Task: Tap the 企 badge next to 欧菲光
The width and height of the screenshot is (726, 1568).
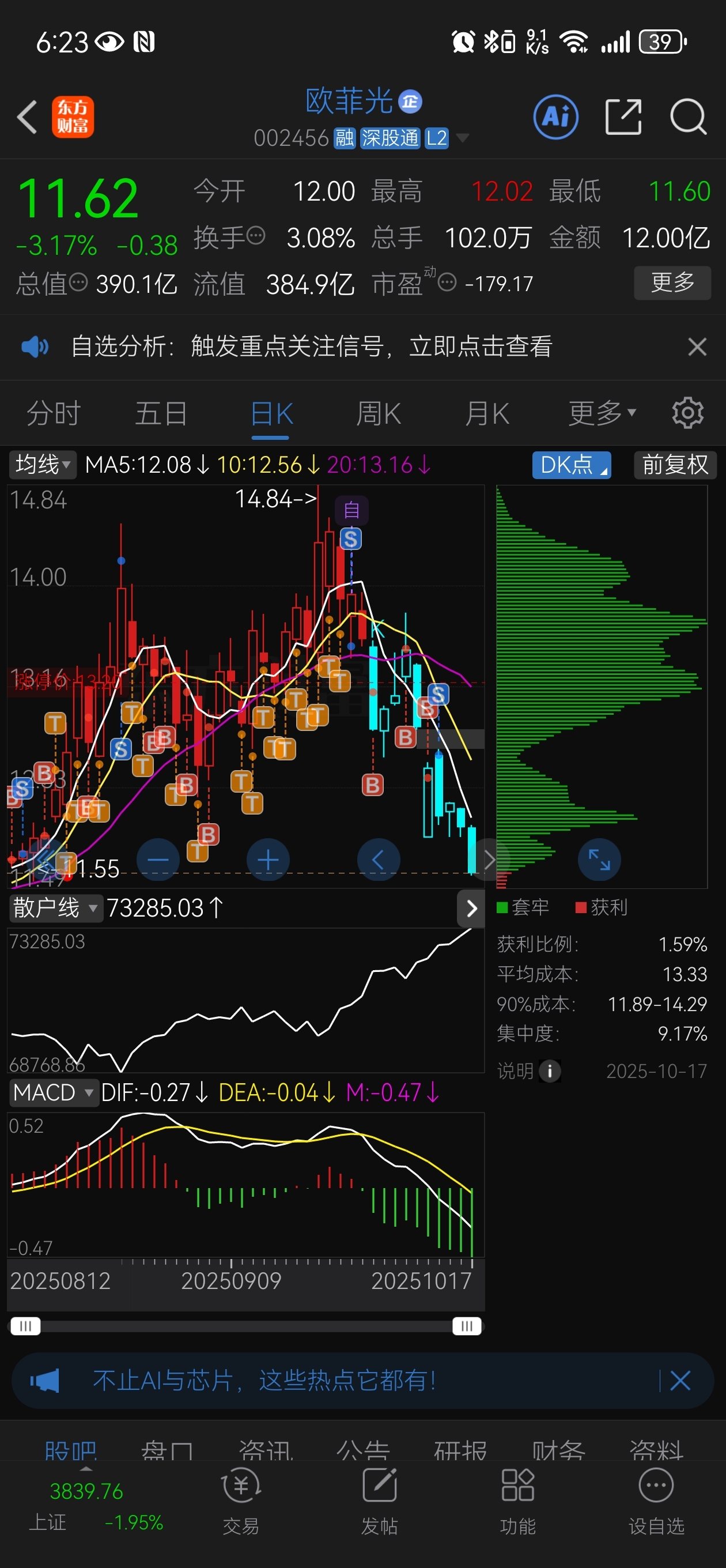Action: (410, 101)
